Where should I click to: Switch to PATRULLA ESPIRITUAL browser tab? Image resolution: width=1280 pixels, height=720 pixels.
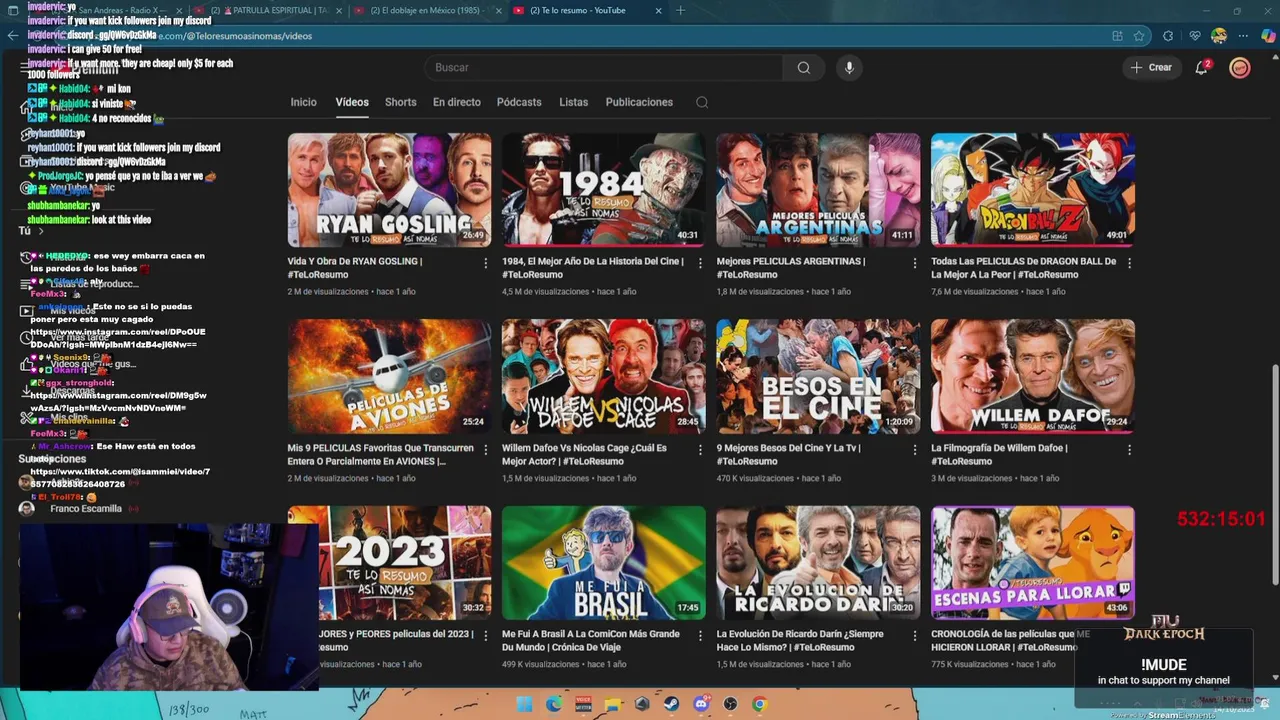pos(268,11)
